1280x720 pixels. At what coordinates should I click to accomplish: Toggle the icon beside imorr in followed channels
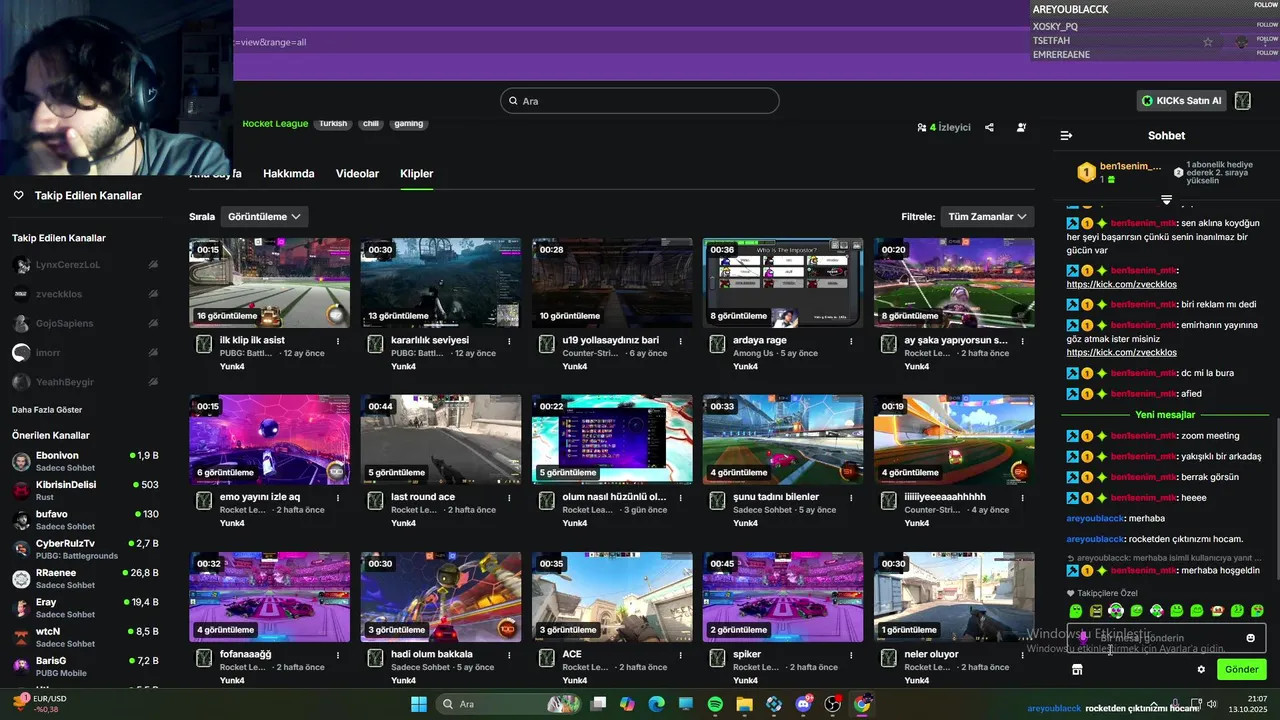click(153, 352)
